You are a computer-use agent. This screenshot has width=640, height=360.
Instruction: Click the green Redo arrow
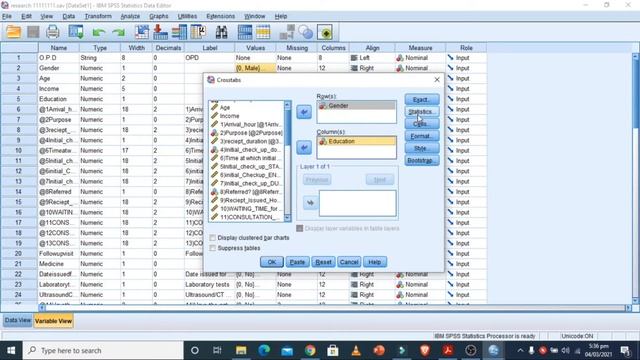pyautogui.click(x=119, y=32)
